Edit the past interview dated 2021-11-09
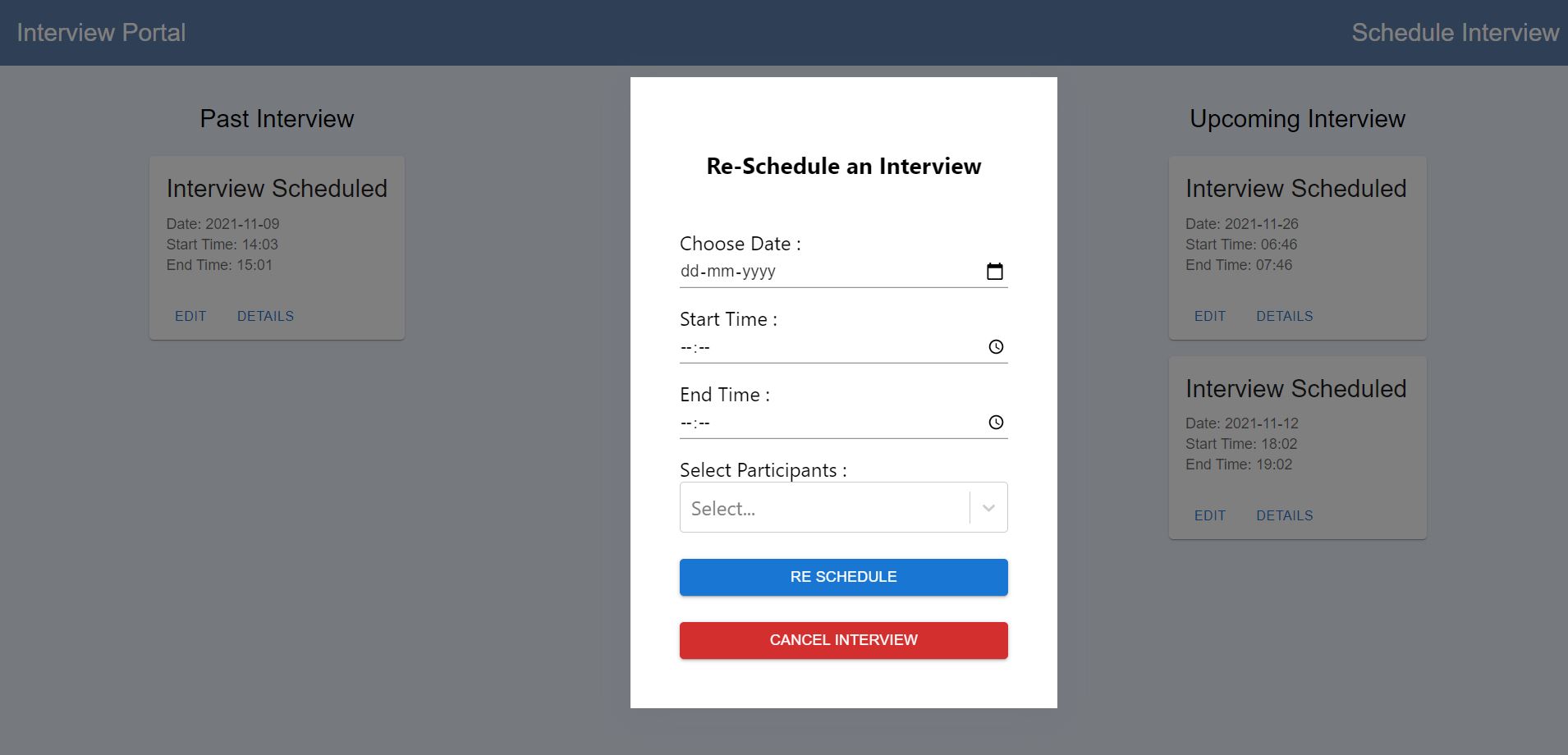This screenshot has height=755, width=1568. [190, 316]
